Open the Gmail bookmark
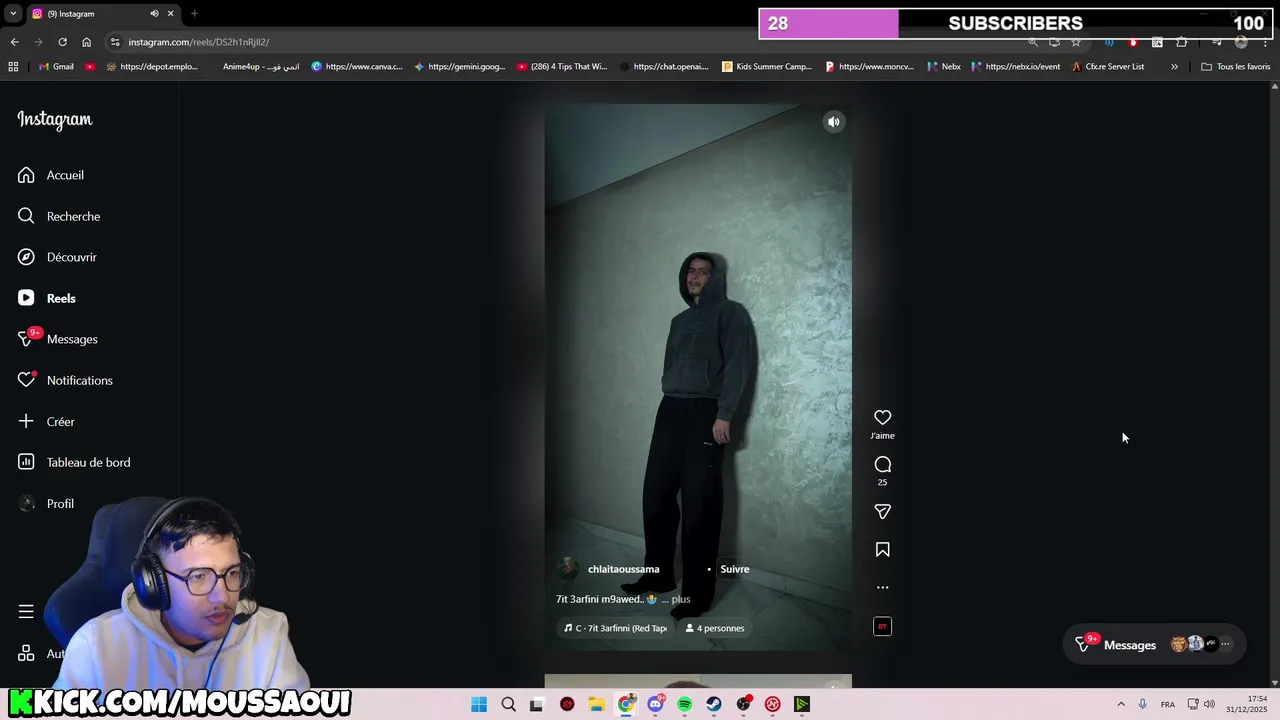1280x720 pixels. 56,67
